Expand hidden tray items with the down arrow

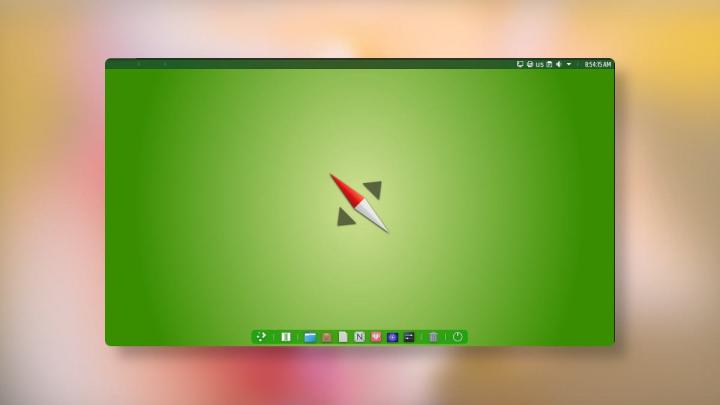(x=569, y=64)
